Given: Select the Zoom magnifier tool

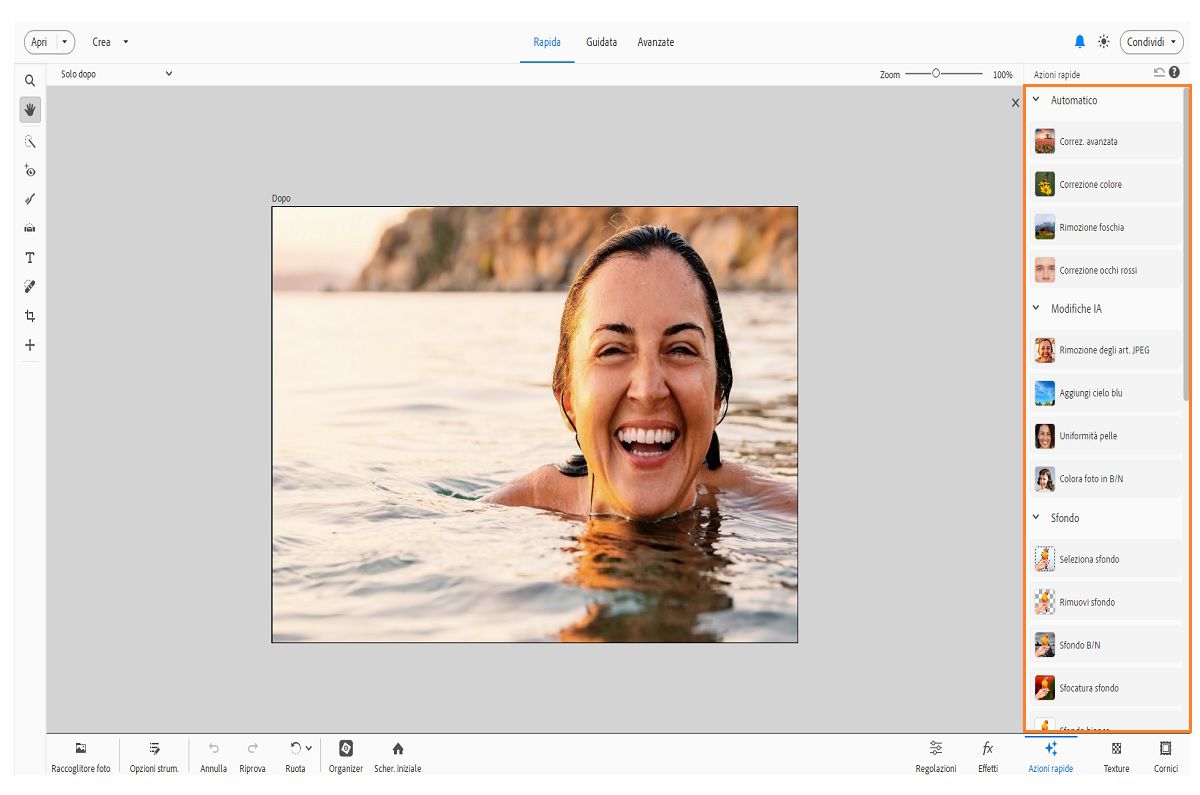Looking at the screenshot, I should [x=30, y=80].
